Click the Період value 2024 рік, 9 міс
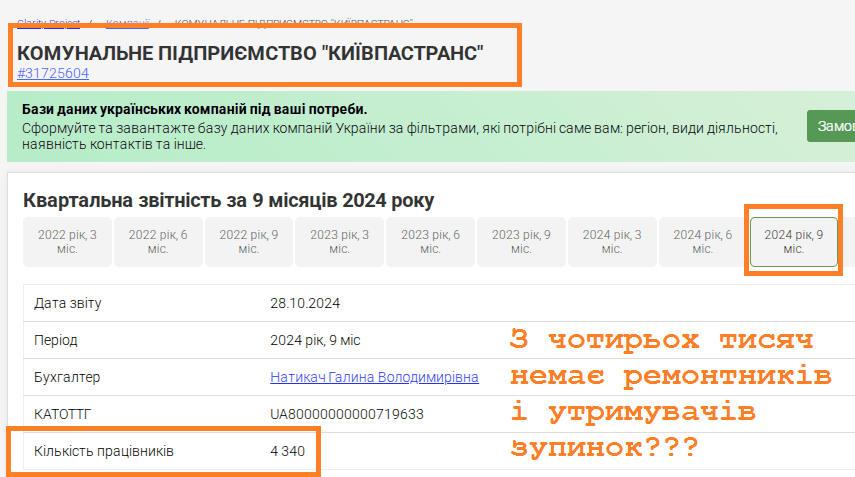Screen dimensions: 855x477 coord(315,340)
